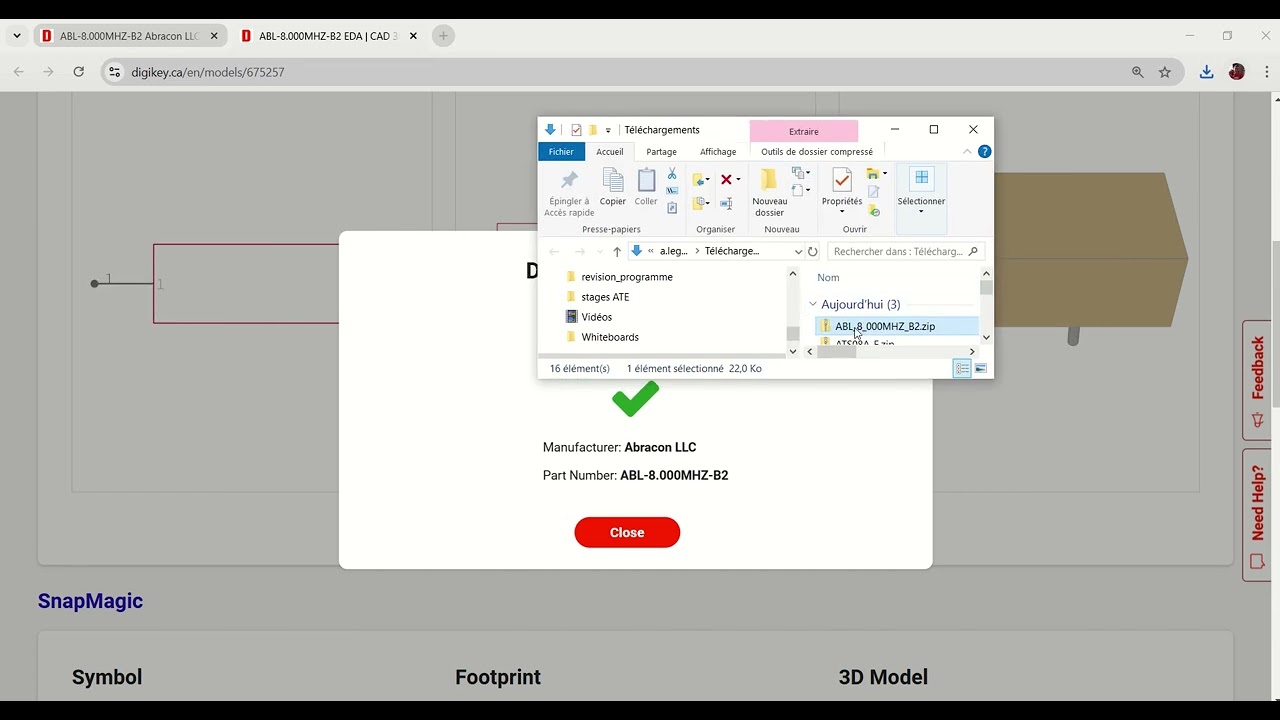This screenshot has width=1280, height=720.
Task: Click the Edit icon in the Ouvrir group
Action: pos(874,192)
